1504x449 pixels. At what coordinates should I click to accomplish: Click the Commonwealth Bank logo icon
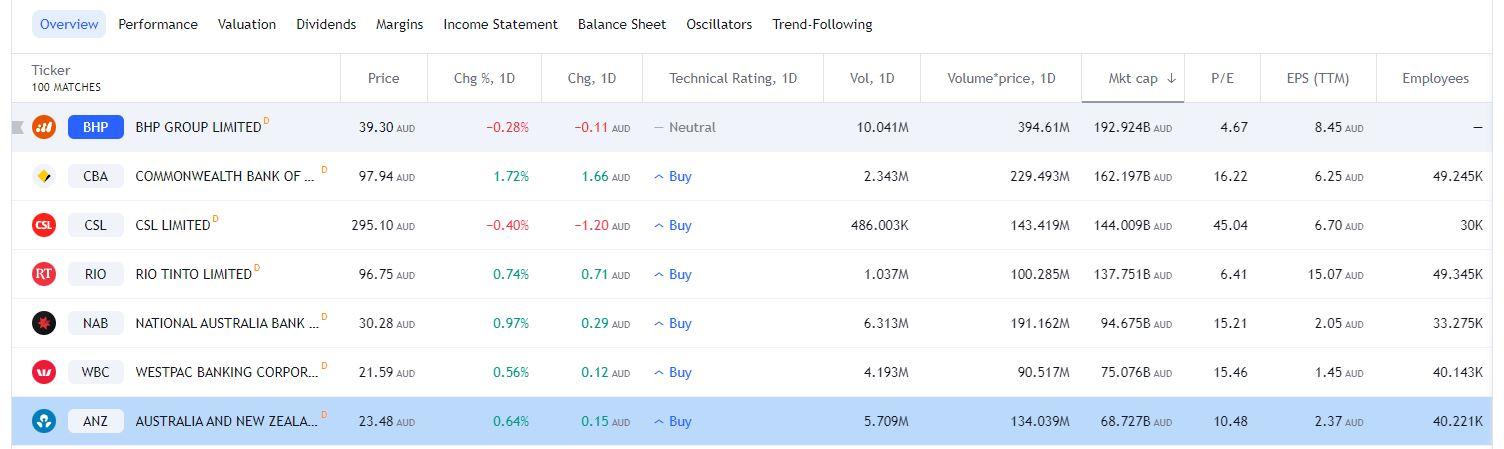tap(44, 176)
